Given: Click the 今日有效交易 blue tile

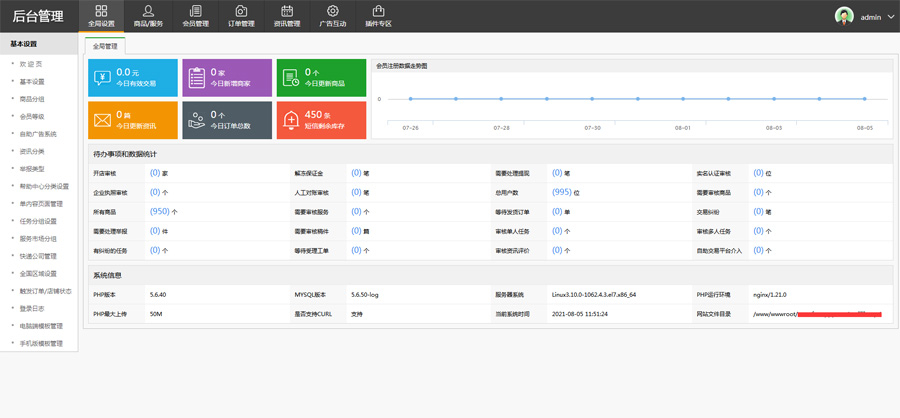Looking at the screenshot, I should point(133,78).
